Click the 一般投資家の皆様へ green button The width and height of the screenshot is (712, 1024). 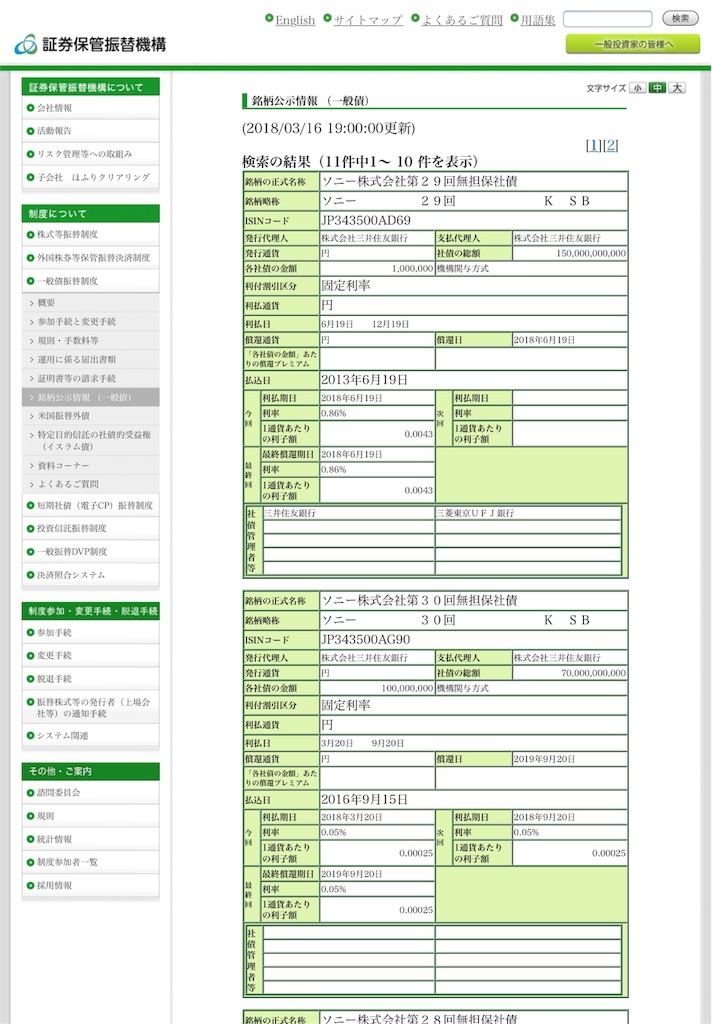pyautogui.click(x=632, y=44)
